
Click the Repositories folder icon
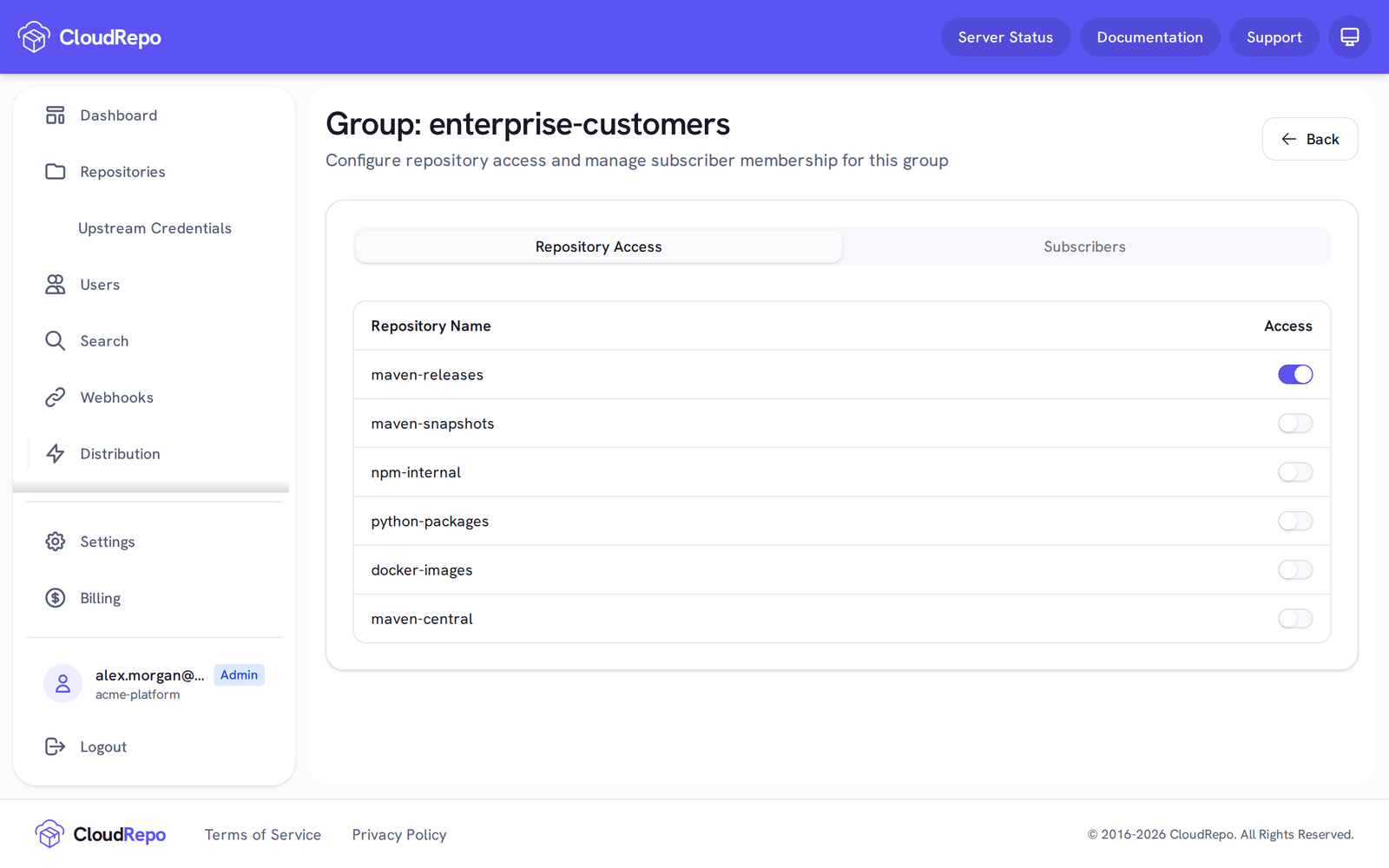[56, 172]
